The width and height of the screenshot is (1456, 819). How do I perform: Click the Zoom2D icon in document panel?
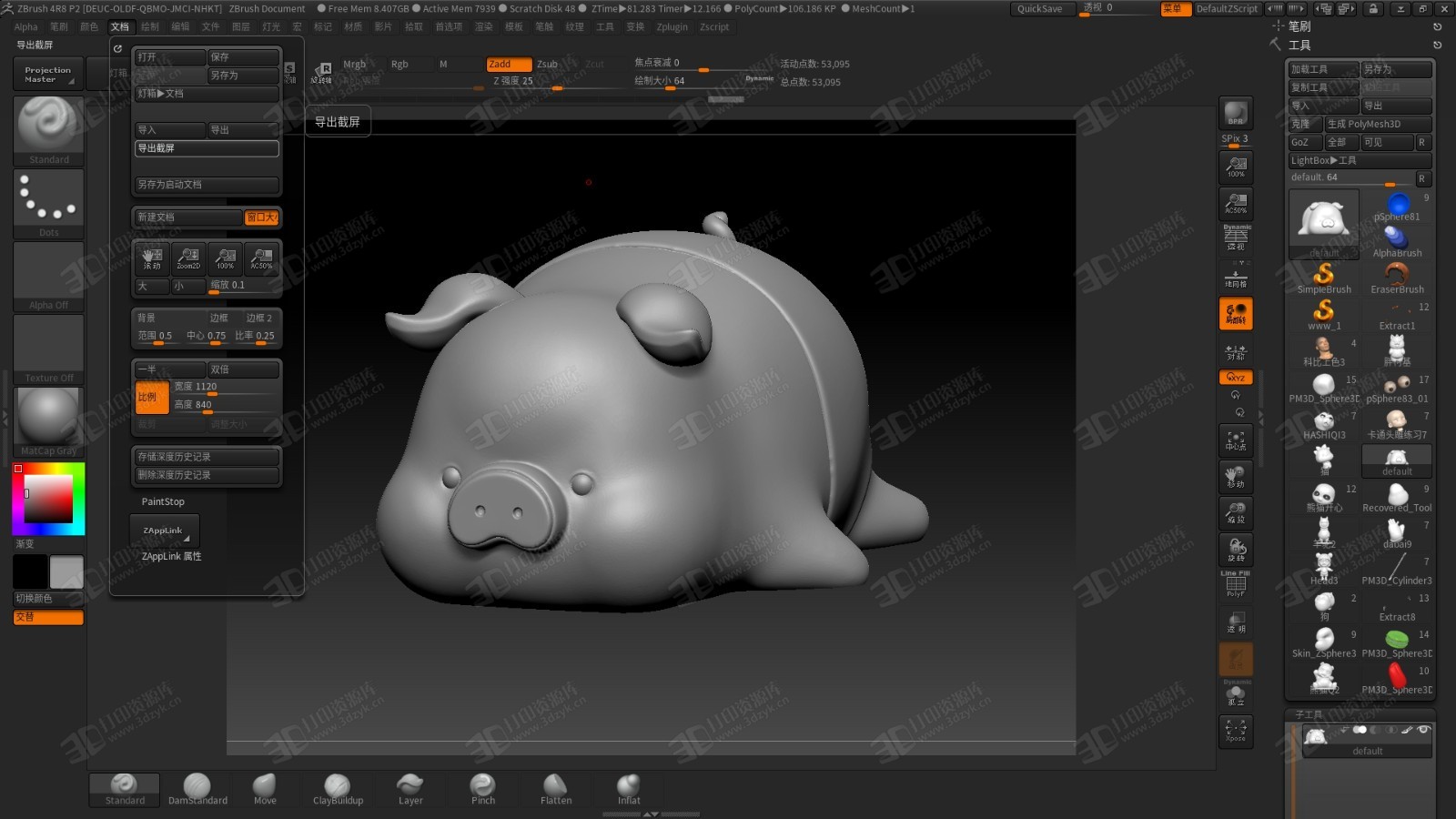click(x=188, y=258)
